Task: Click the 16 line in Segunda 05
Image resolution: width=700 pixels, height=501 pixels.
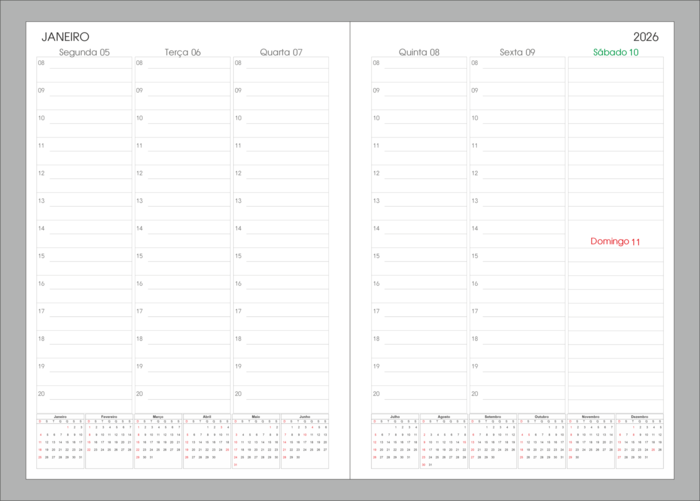Action: click(x=91, y=289)
